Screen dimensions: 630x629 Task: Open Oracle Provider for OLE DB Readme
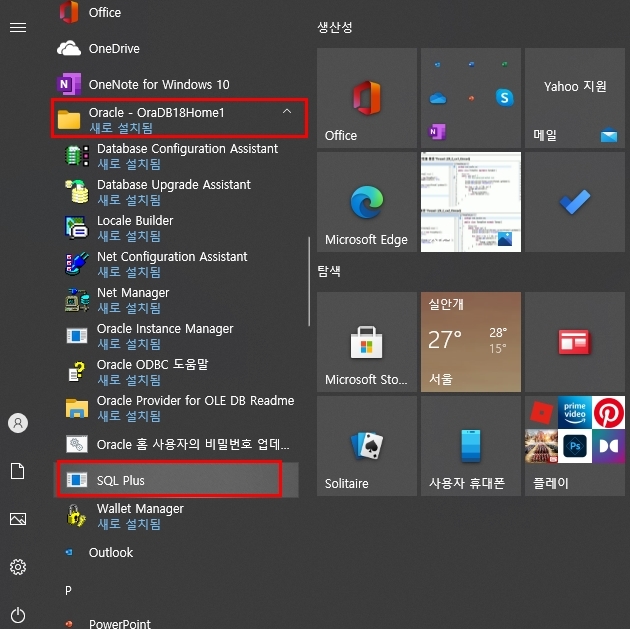[176, 408]
